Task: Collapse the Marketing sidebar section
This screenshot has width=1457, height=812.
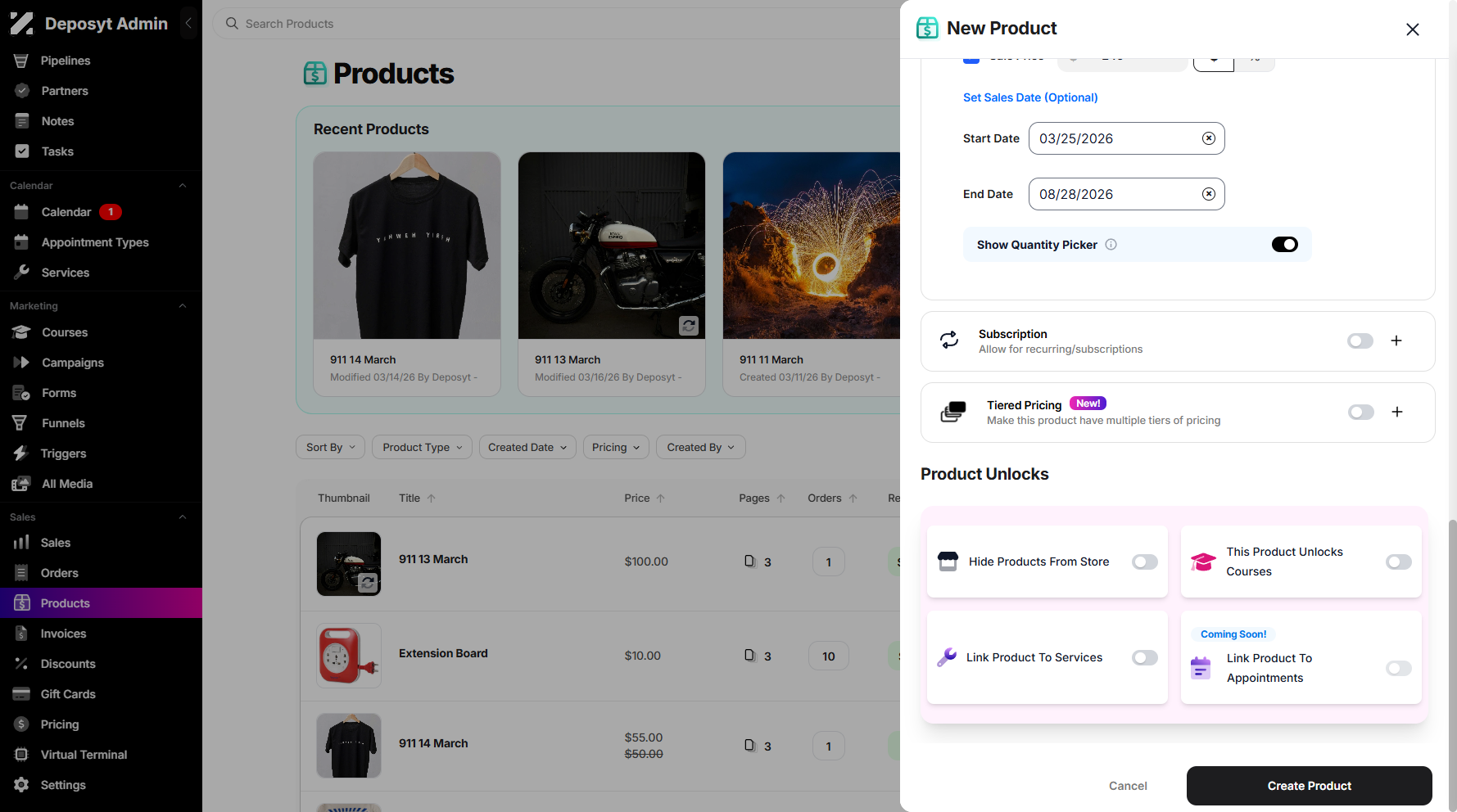Action: coord(183,306)
